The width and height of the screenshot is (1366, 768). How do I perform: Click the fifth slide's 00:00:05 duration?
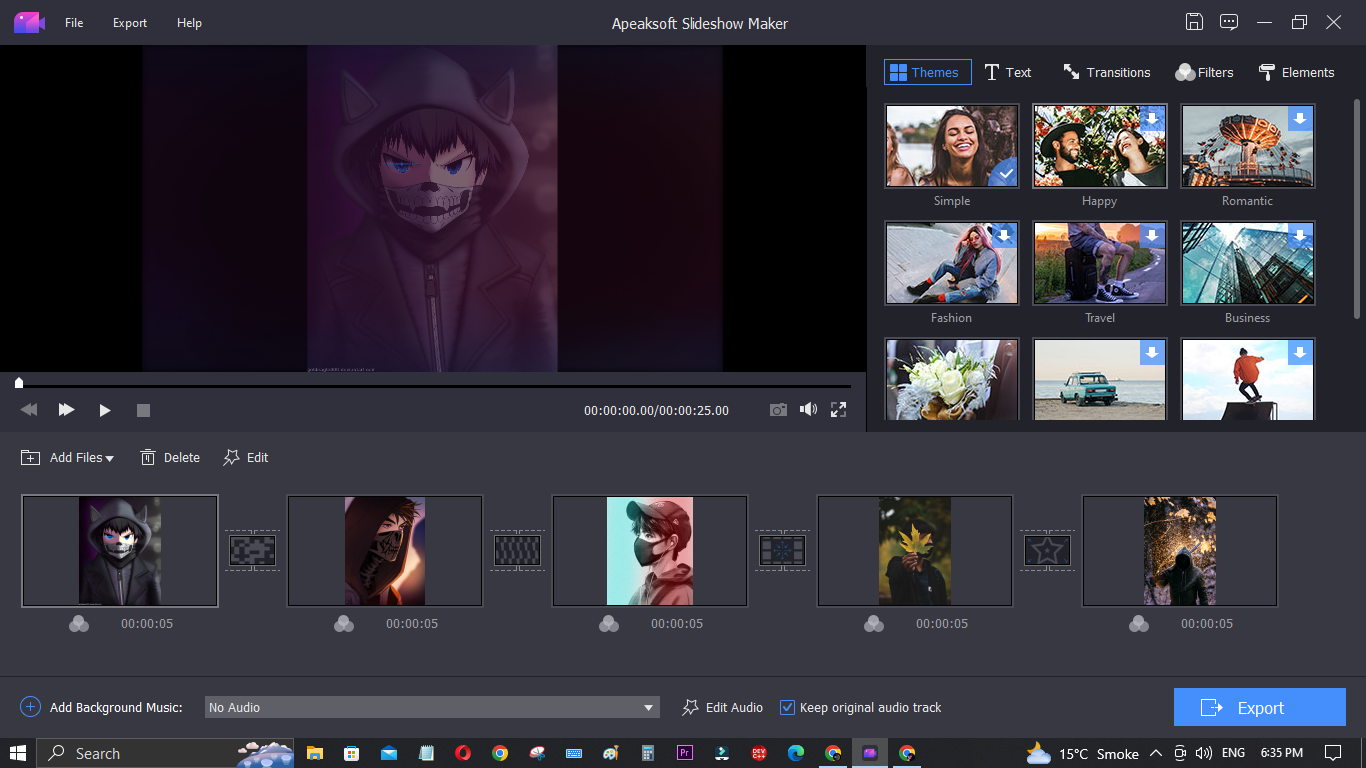point(1207,624)
